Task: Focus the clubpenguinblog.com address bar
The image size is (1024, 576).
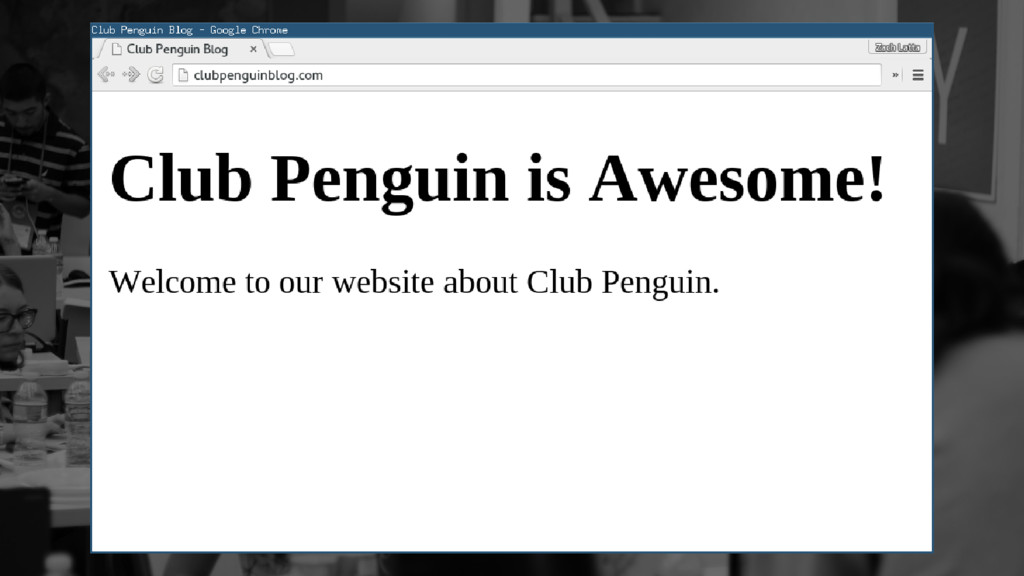Action: point(527,75)
